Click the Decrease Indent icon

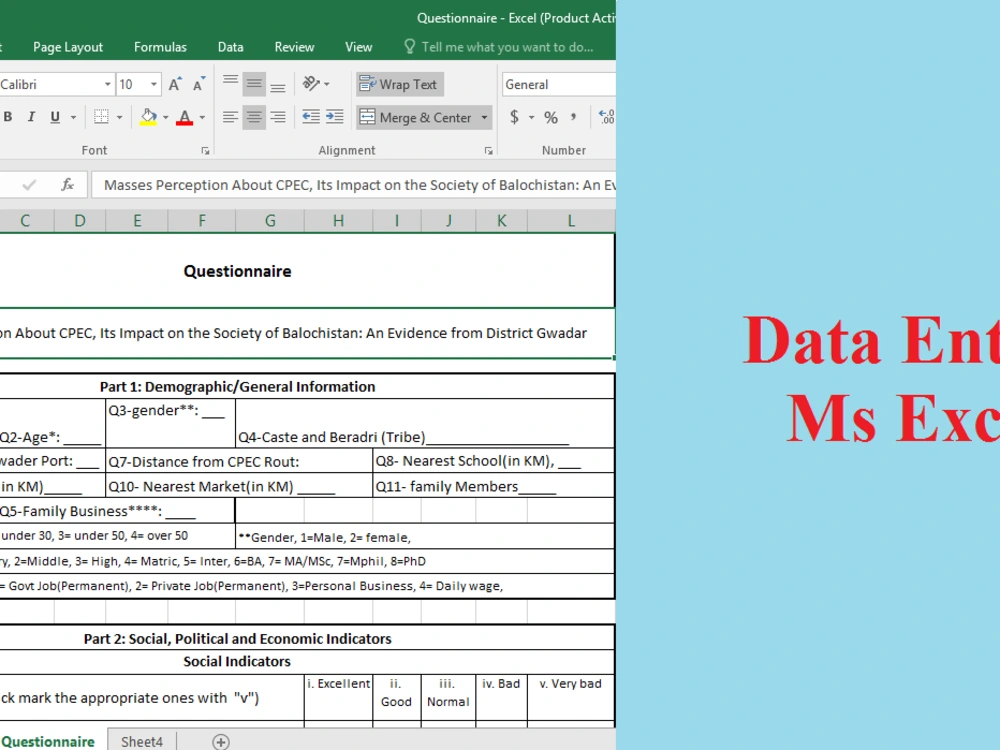tap(311, 117)
